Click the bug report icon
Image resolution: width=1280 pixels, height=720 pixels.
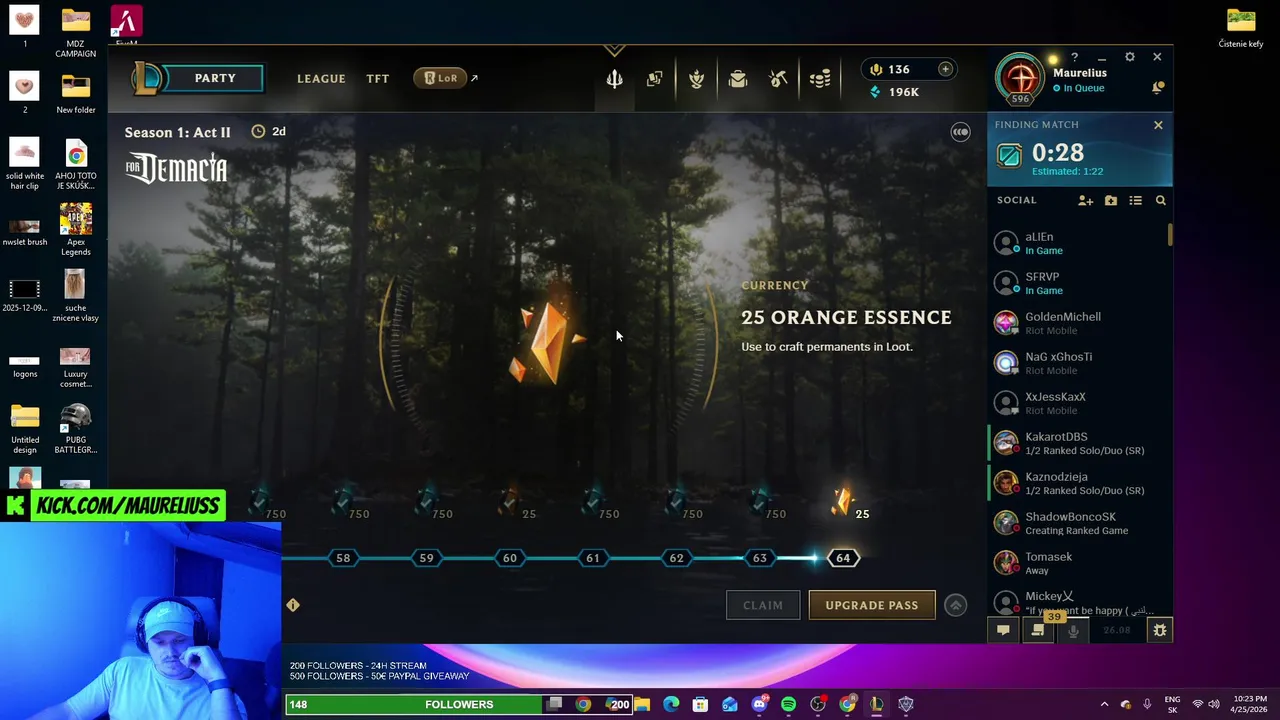1160,630
